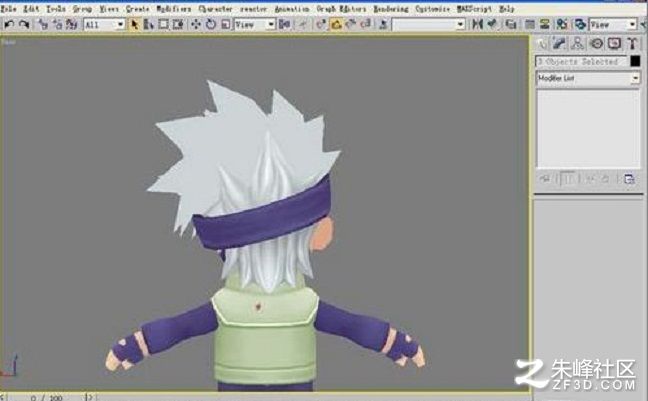Open the Schematic View icon
Viewport: 648px width, 401px height.
pos(544,25)
